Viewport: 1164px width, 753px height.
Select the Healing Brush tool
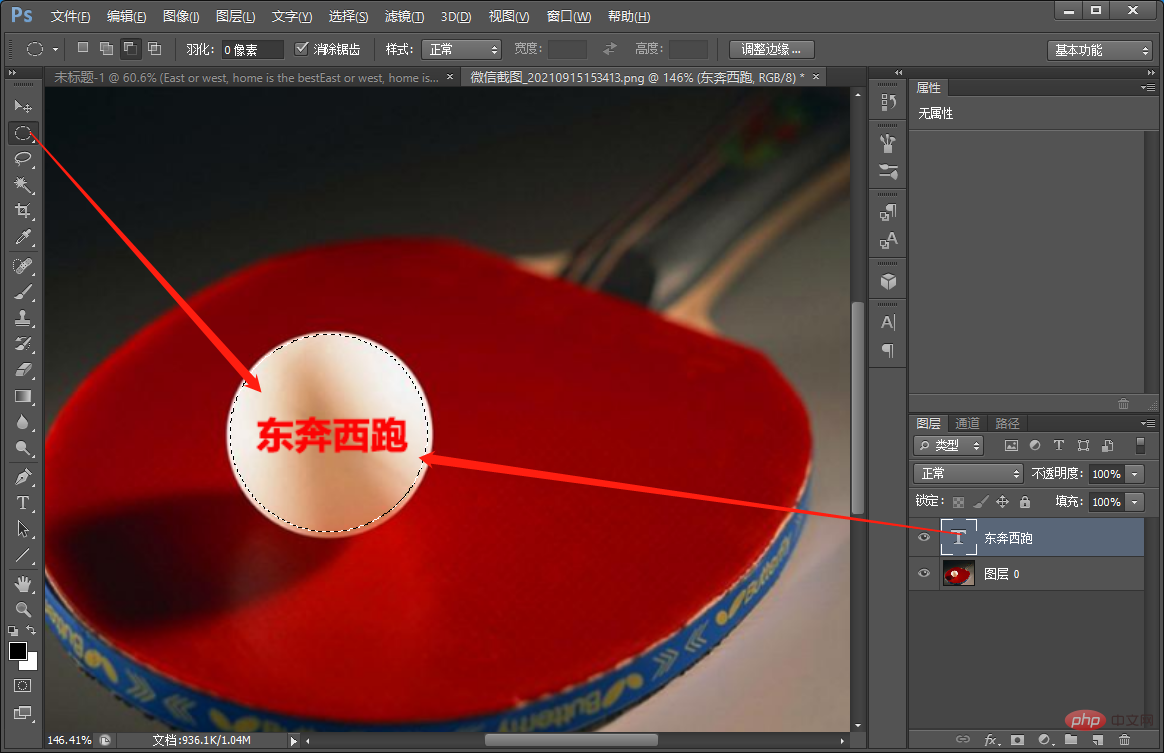tap(23, 265)
